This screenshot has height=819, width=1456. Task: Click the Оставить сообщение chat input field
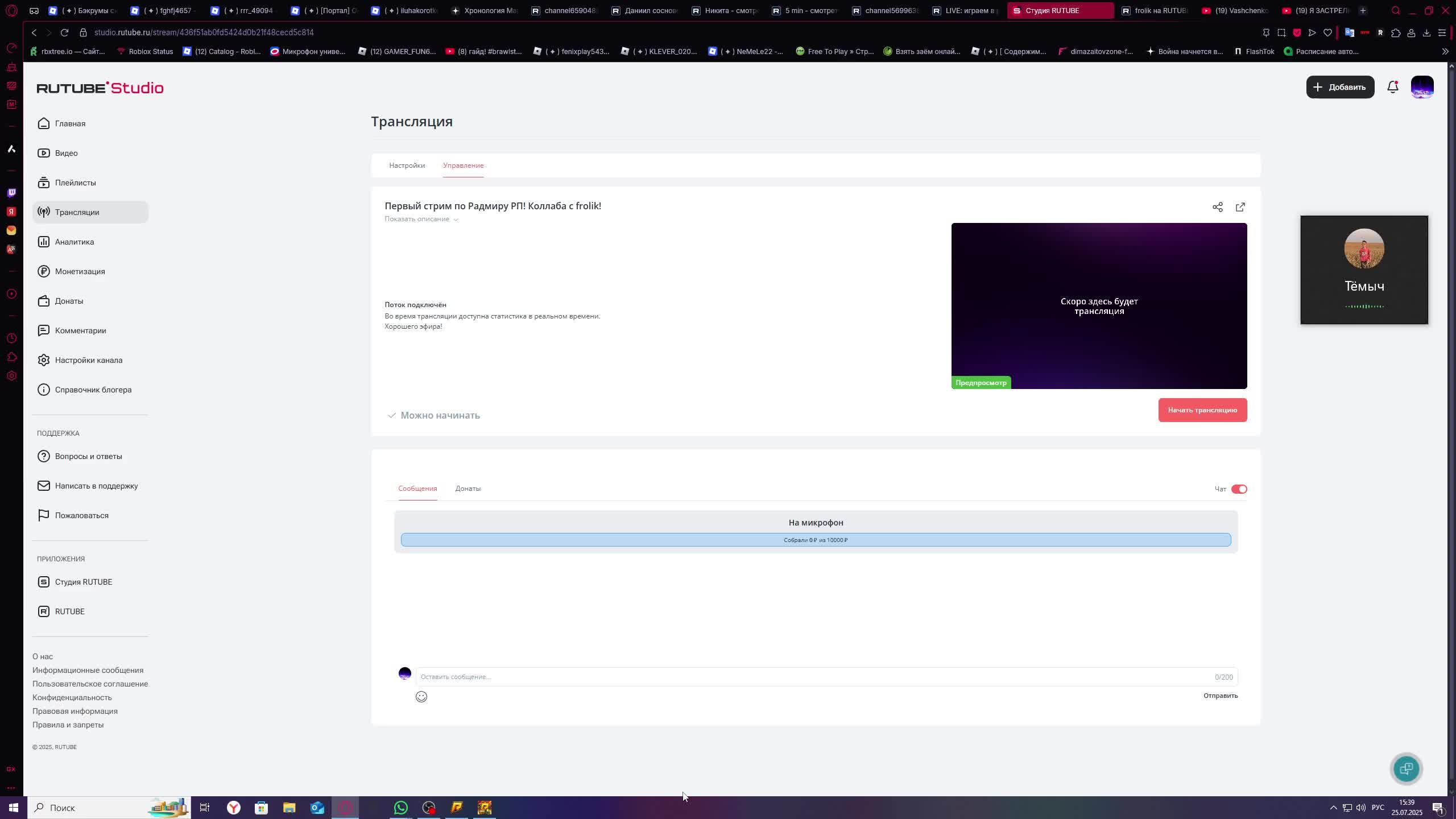(813, 677)
